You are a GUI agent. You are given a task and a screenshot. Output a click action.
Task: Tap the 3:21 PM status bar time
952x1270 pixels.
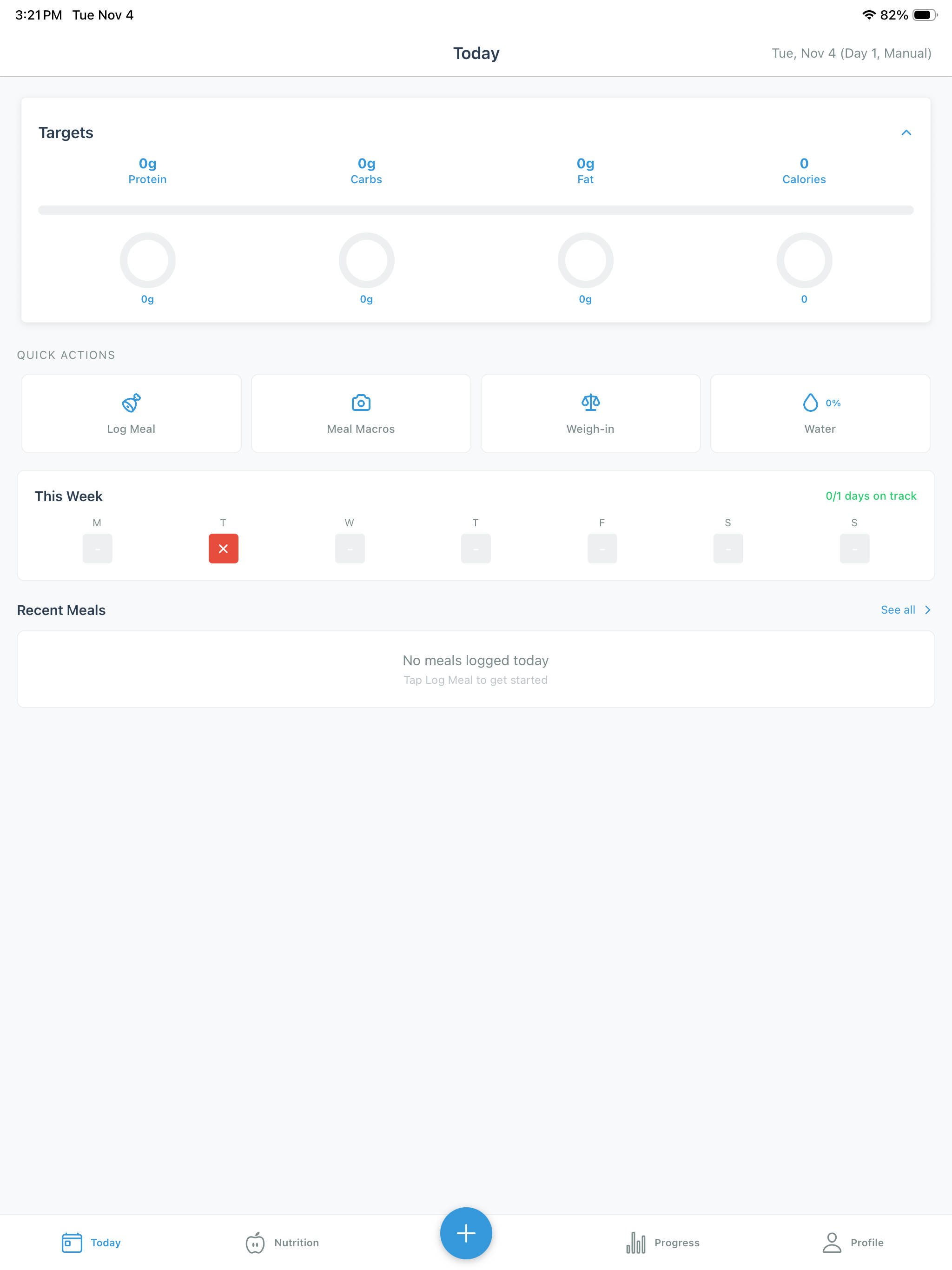[39, 15]
